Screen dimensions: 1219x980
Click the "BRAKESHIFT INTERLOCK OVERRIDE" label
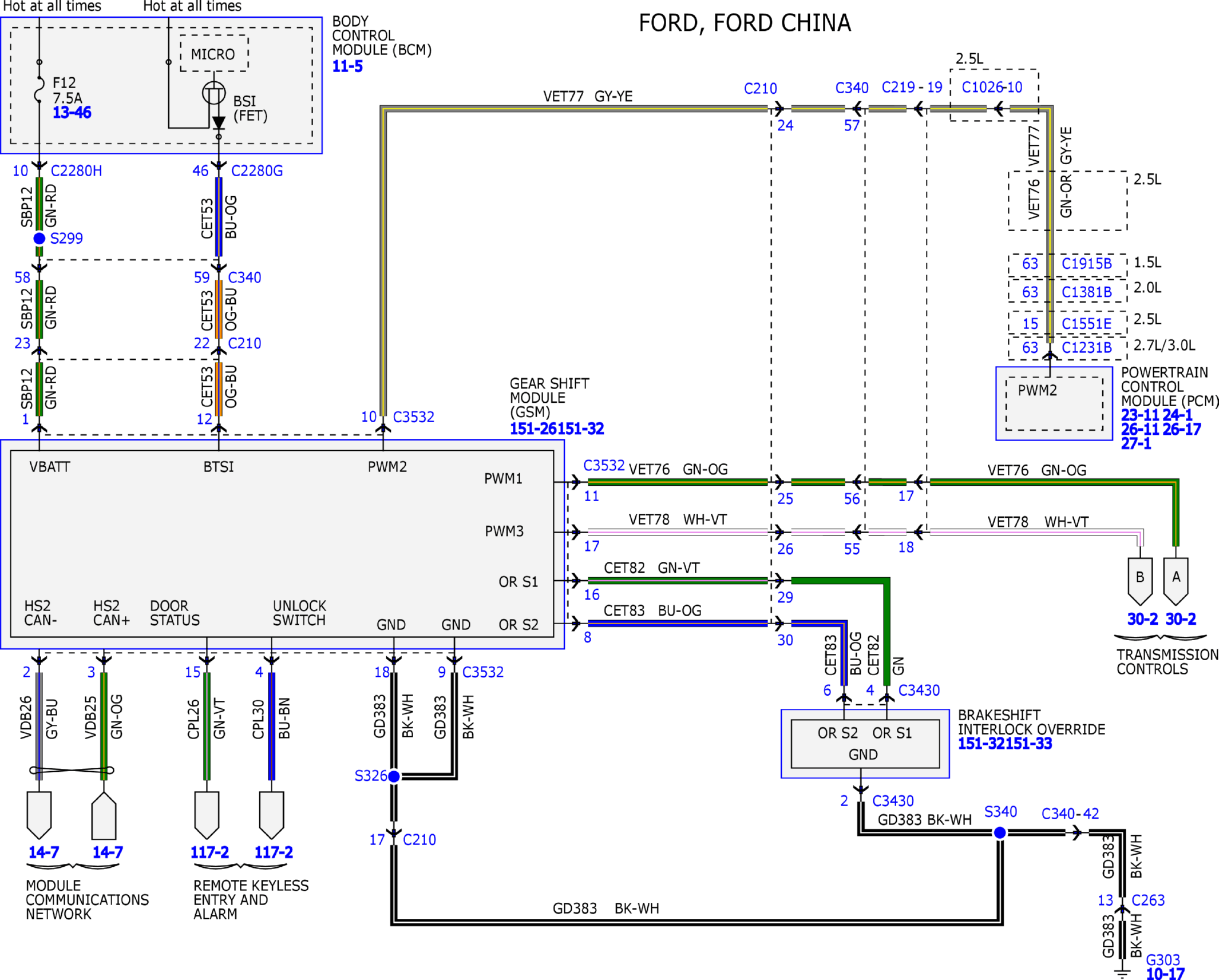[x=1031, y=722]
